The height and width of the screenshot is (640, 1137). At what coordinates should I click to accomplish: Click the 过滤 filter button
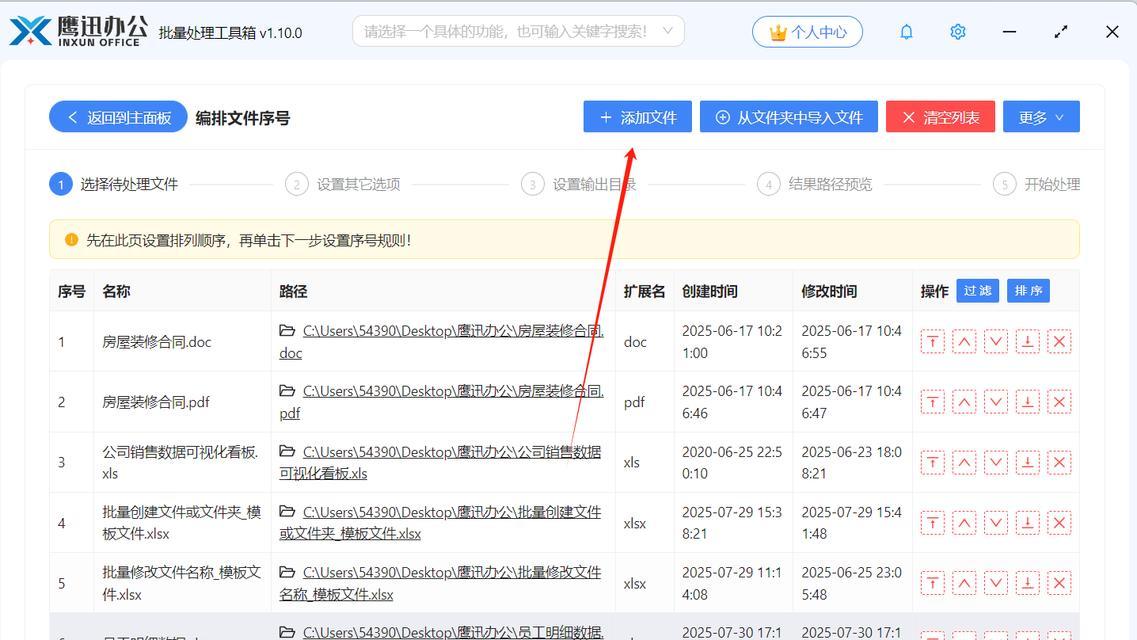click(977, 291)
